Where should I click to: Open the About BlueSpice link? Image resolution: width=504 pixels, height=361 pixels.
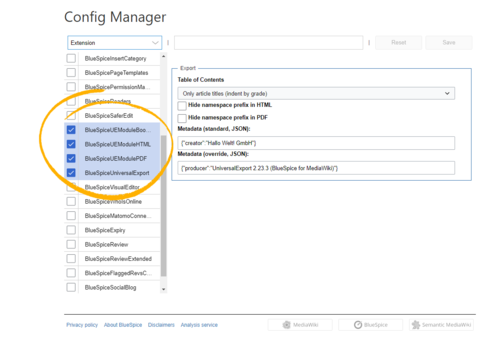click(123, 325)
